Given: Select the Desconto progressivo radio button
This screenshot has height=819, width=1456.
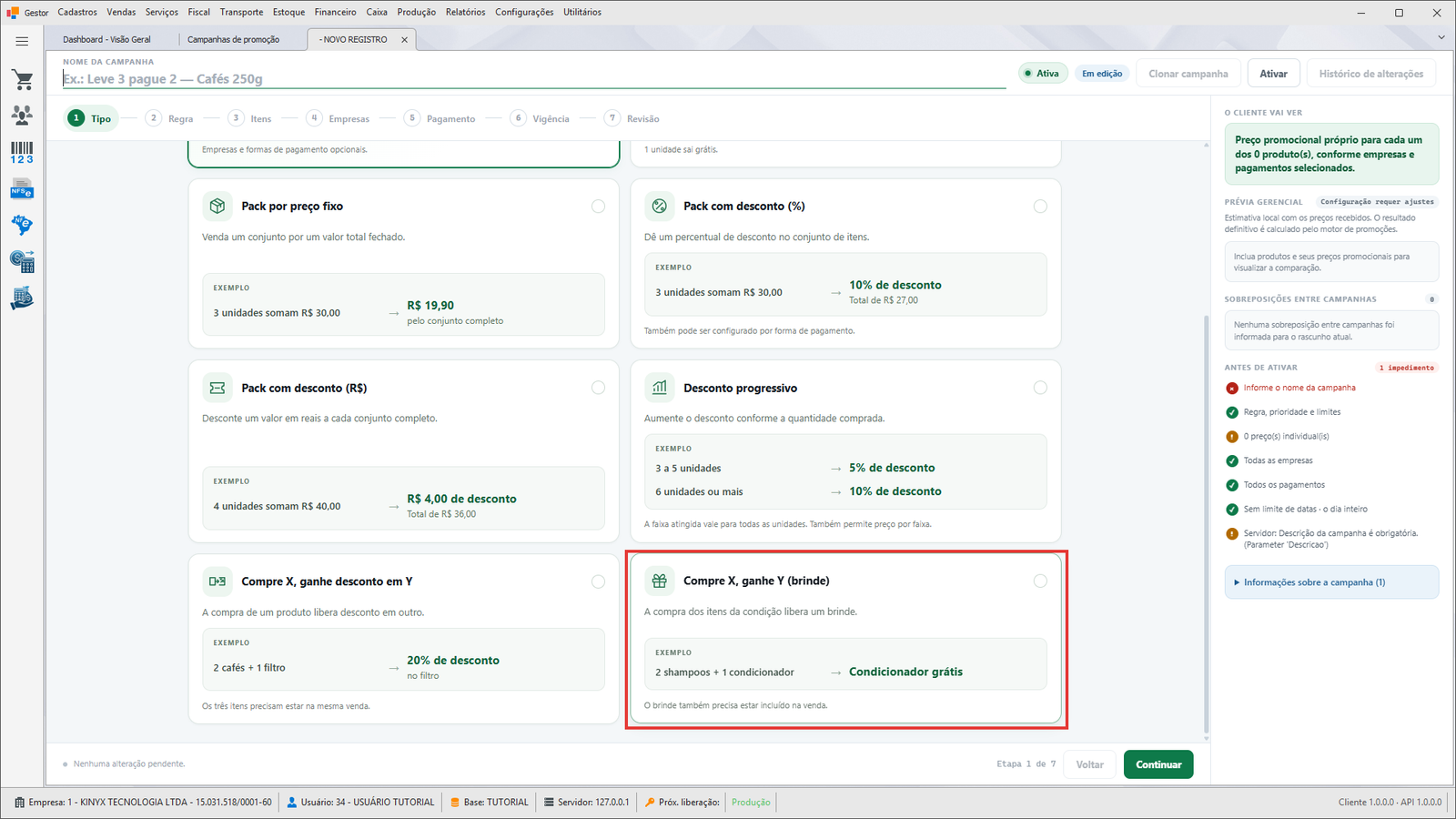Looking at the screenshot, I should coord(1040,388).
